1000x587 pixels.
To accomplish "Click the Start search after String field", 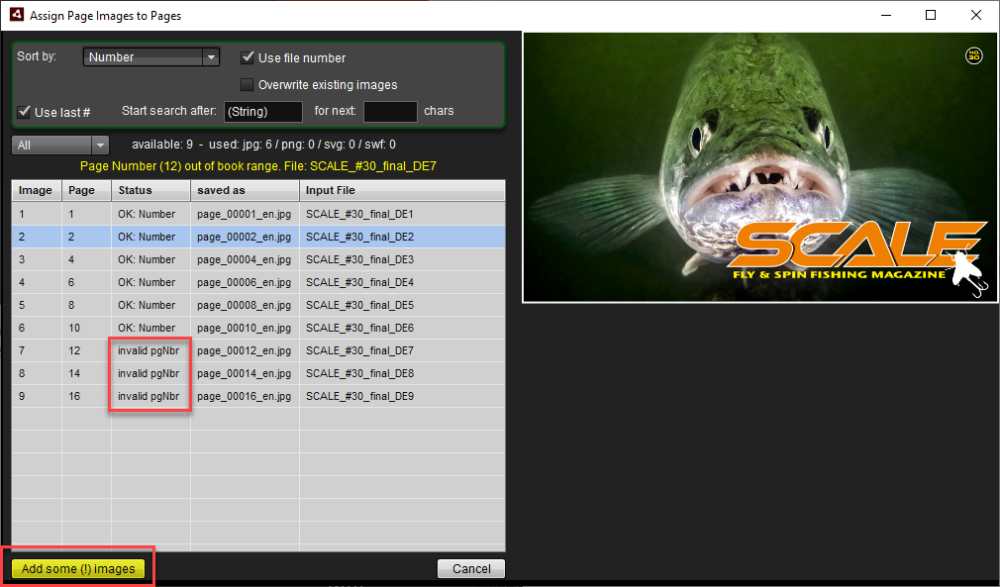I will click(263, 111).
